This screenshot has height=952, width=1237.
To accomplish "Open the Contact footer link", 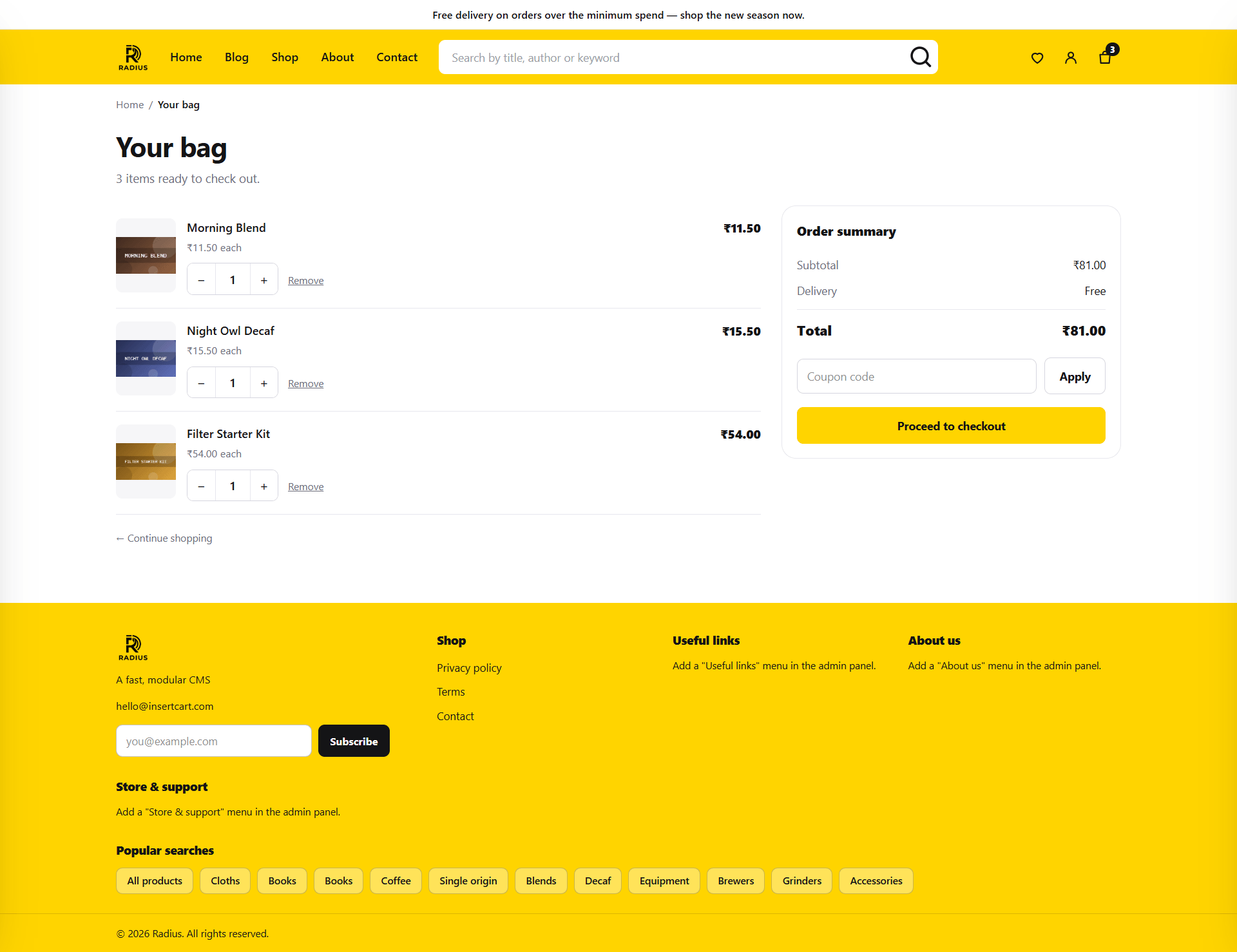I will point(455,716).
